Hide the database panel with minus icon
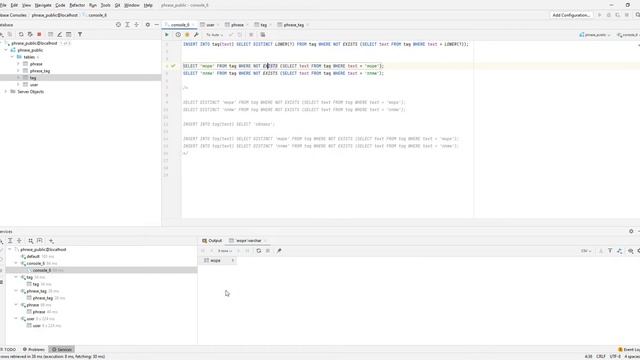 (156, 25)
